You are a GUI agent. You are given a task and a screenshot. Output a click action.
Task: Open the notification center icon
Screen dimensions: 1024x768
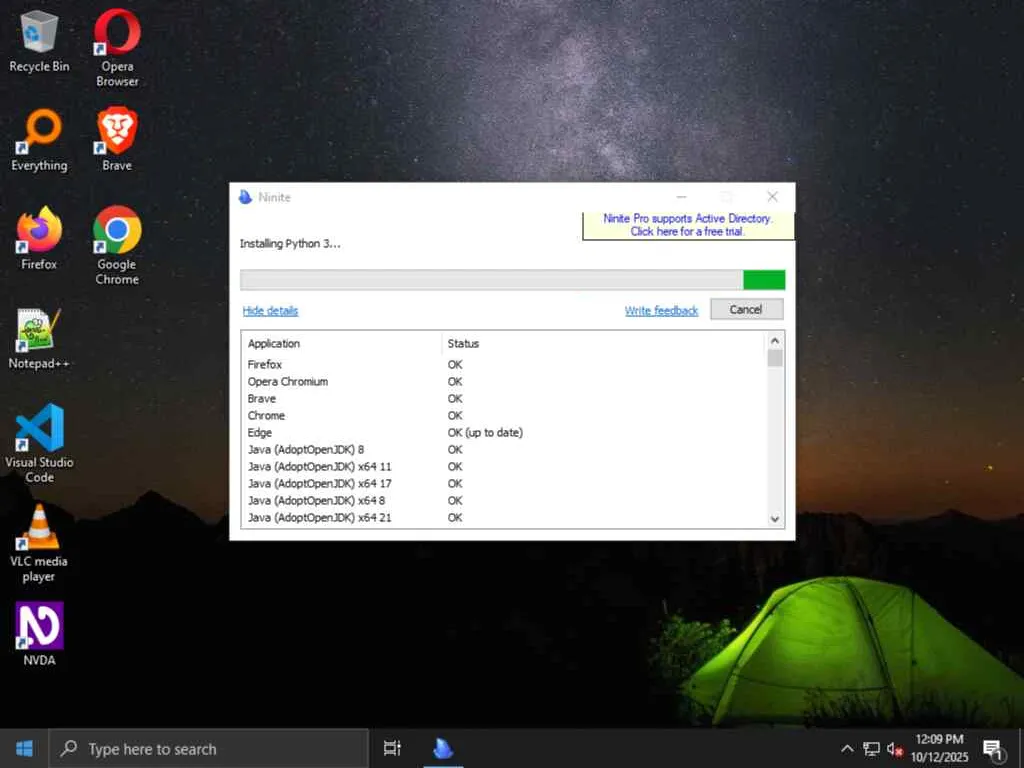coord(993,749)
